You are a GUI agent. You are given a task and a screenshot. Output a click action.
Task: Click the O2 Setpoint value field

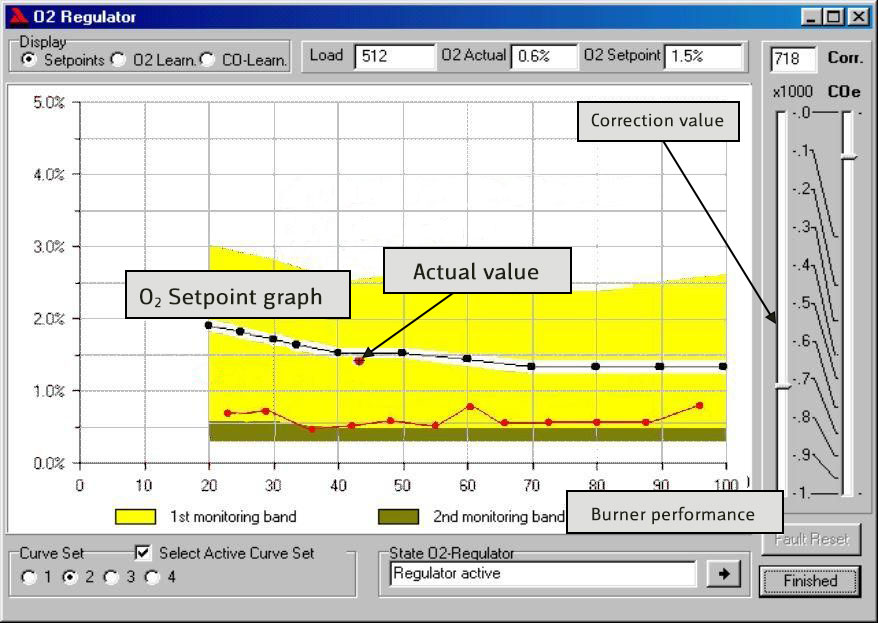coord(702,57)
